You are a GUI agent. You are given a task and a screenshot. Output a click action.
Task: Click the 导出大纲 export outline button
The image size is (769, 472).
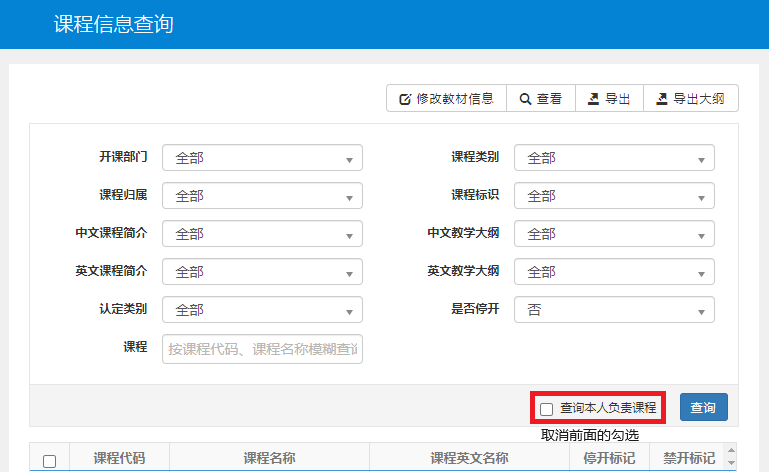click(x=690, y=99)
